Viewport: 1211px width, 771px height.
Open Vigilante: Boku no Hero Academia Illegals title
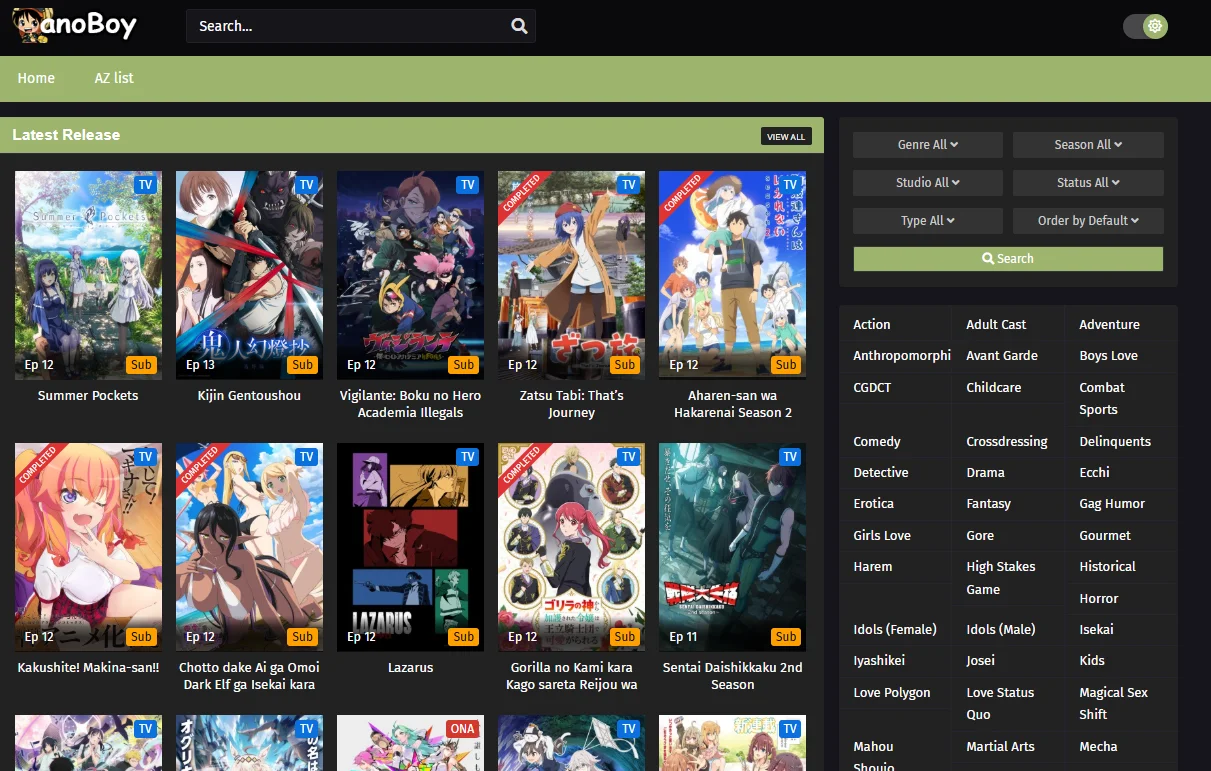[410, 404]
